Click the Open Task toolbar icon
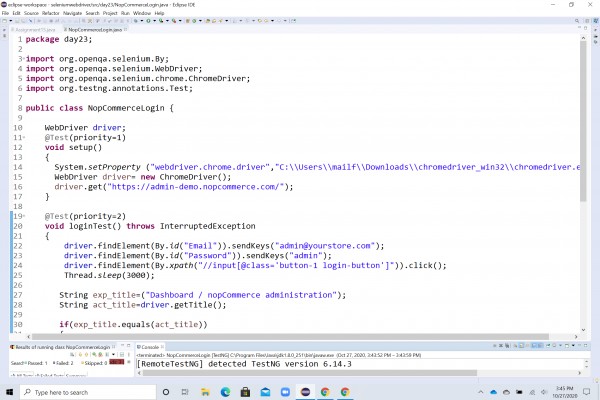 click(214, 21)
